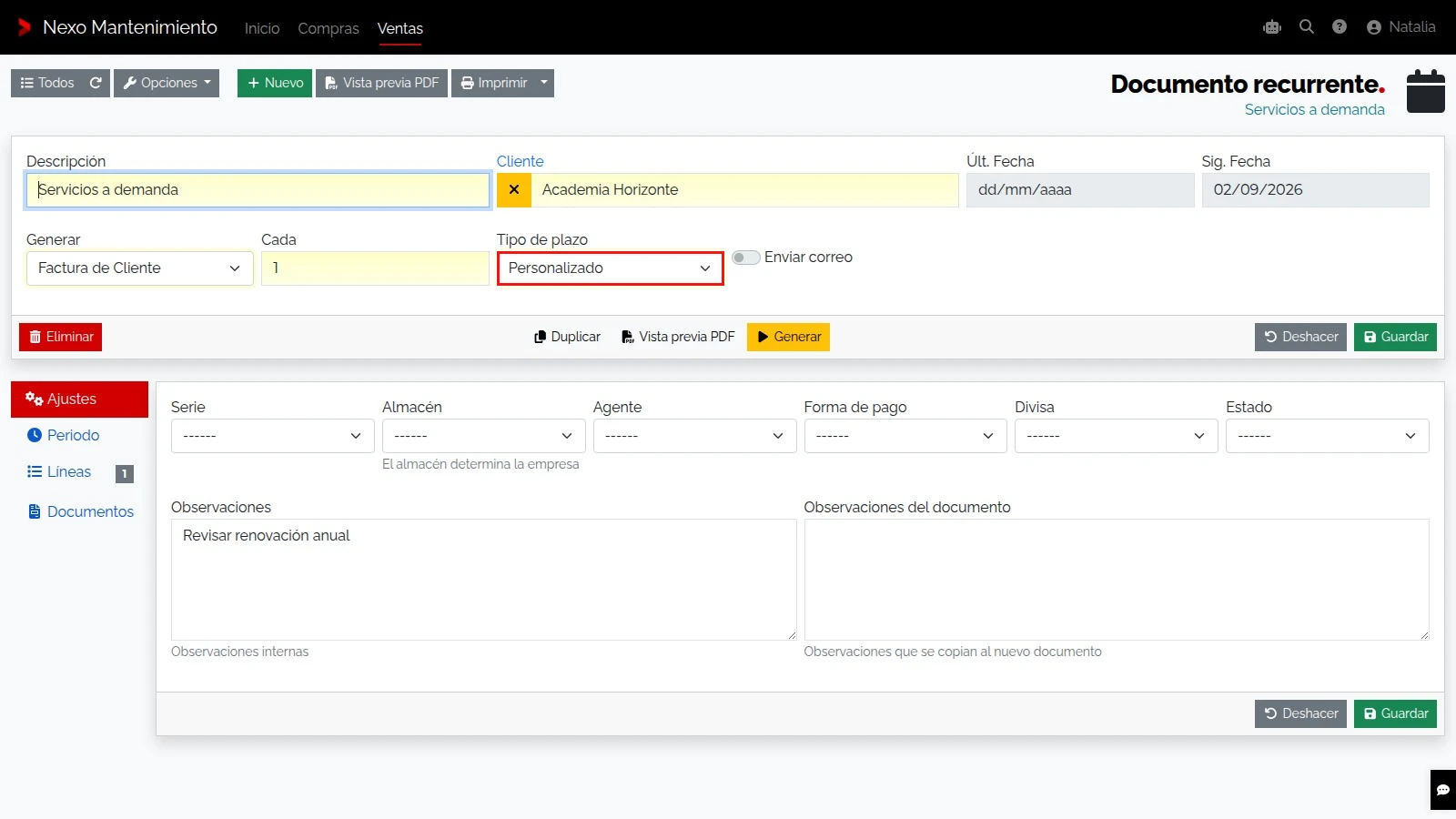Click the Sig. Fecha date field
Screen dimensions: 1456x819
point(1315,190)
